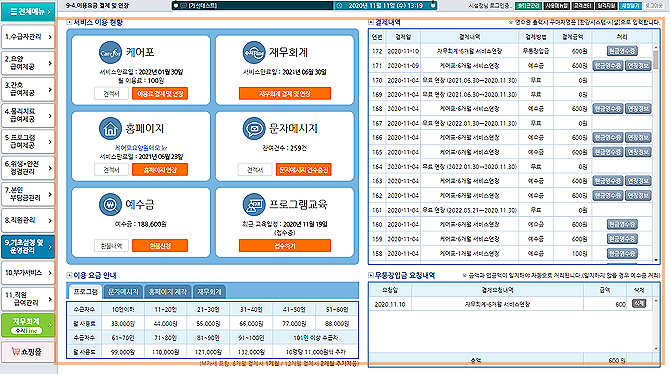Click the 환불내역 button in 예수금 card
Viewport: 670px width, 374px height.
click(112, 246)
